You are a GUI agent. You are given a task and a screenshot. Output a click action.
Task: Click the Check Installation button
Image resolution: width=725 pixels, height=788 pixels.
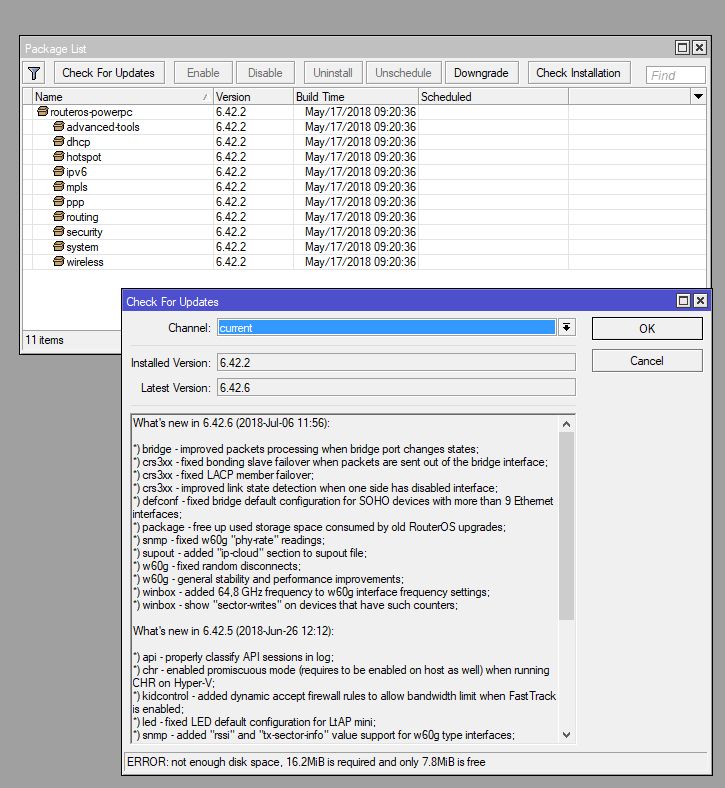click(578, 73)
